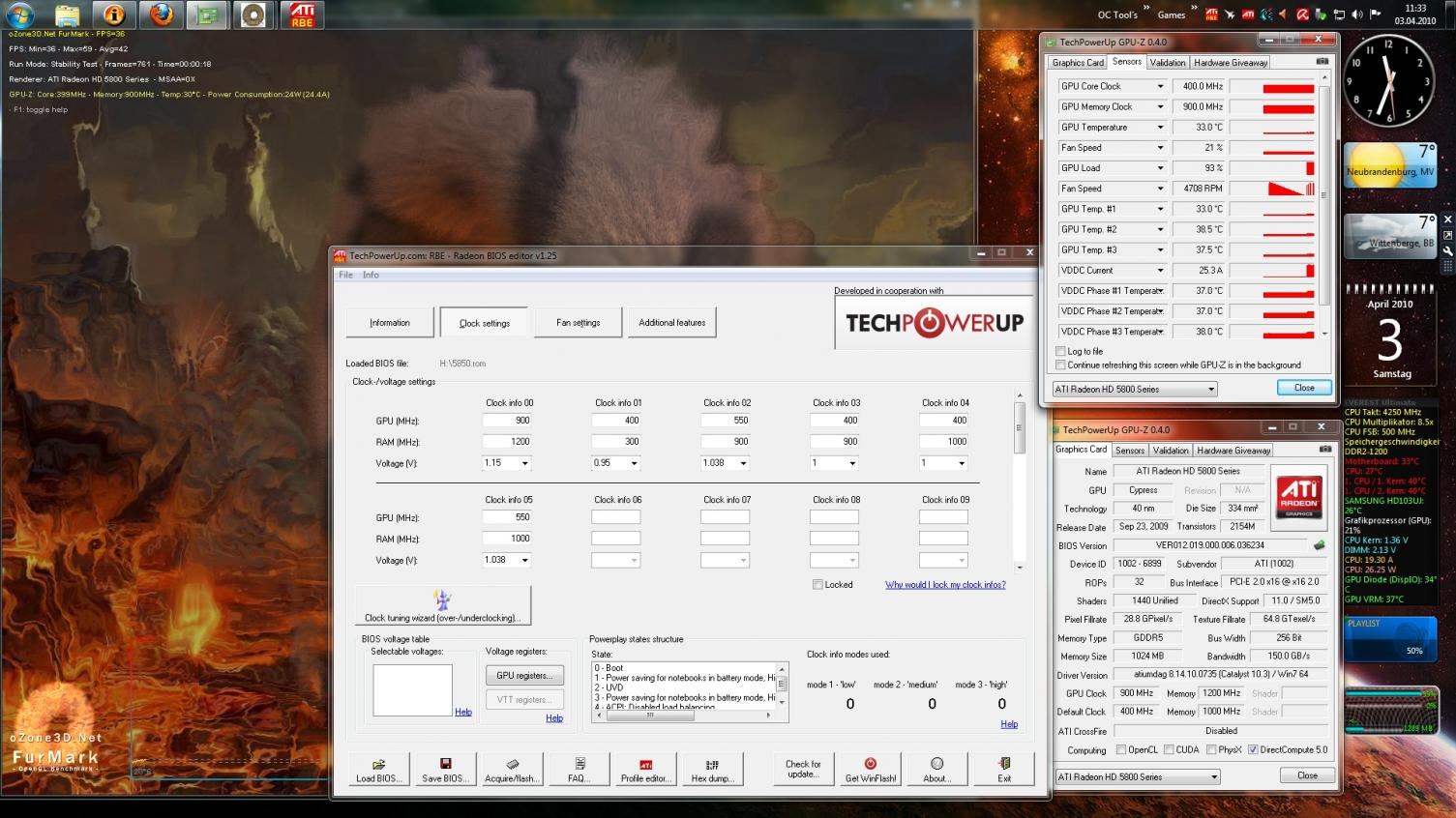1456x818 pixels.
Task: Click Save BIOS floppy icon button
Action: pos(445,770)
